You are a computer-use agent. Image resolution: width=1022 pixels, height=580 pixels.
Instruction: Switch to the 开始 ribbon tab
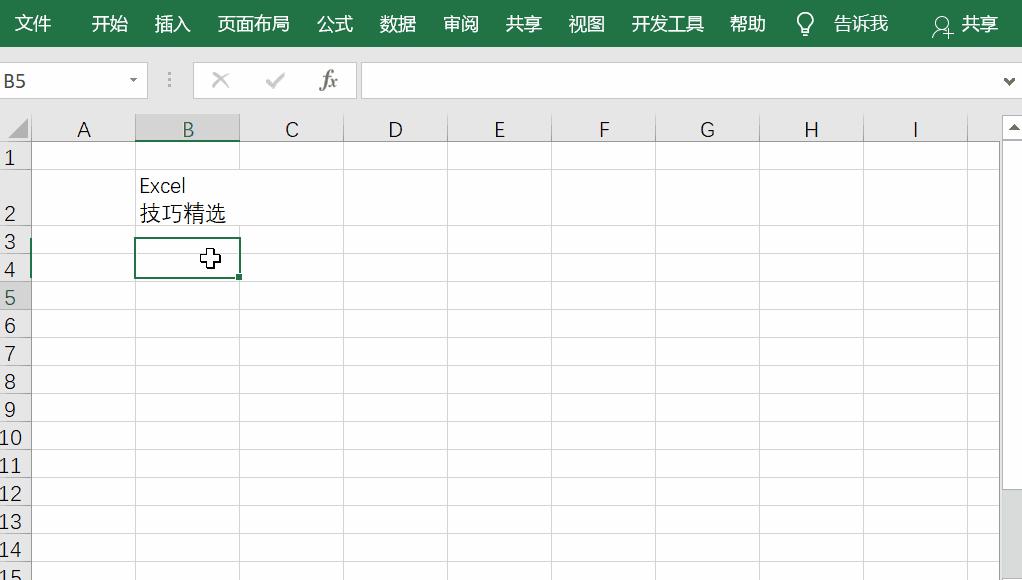108,23
